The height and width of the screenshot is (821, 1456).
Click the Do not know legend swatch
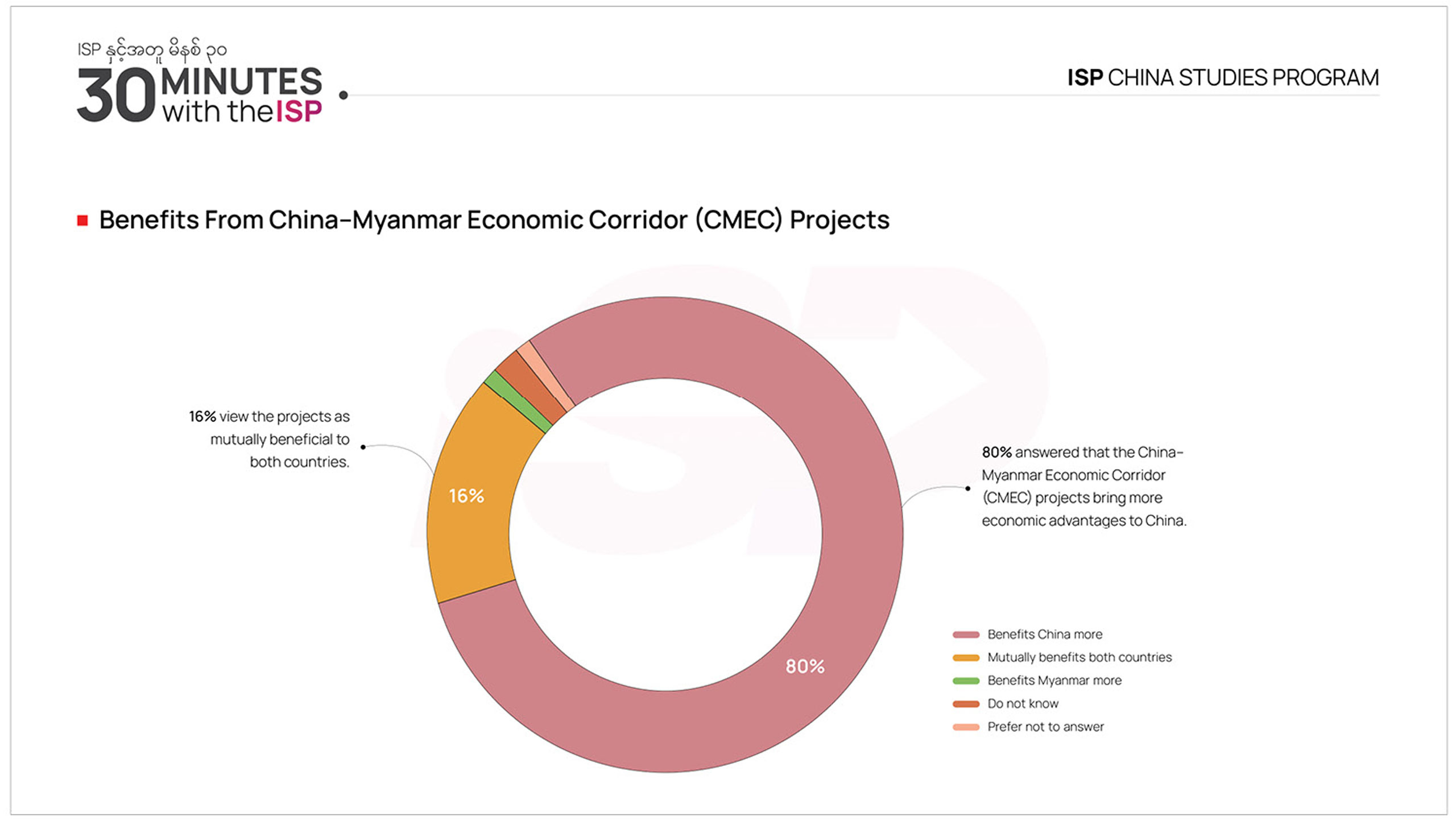pyautogui.click(x=966, y=704)
